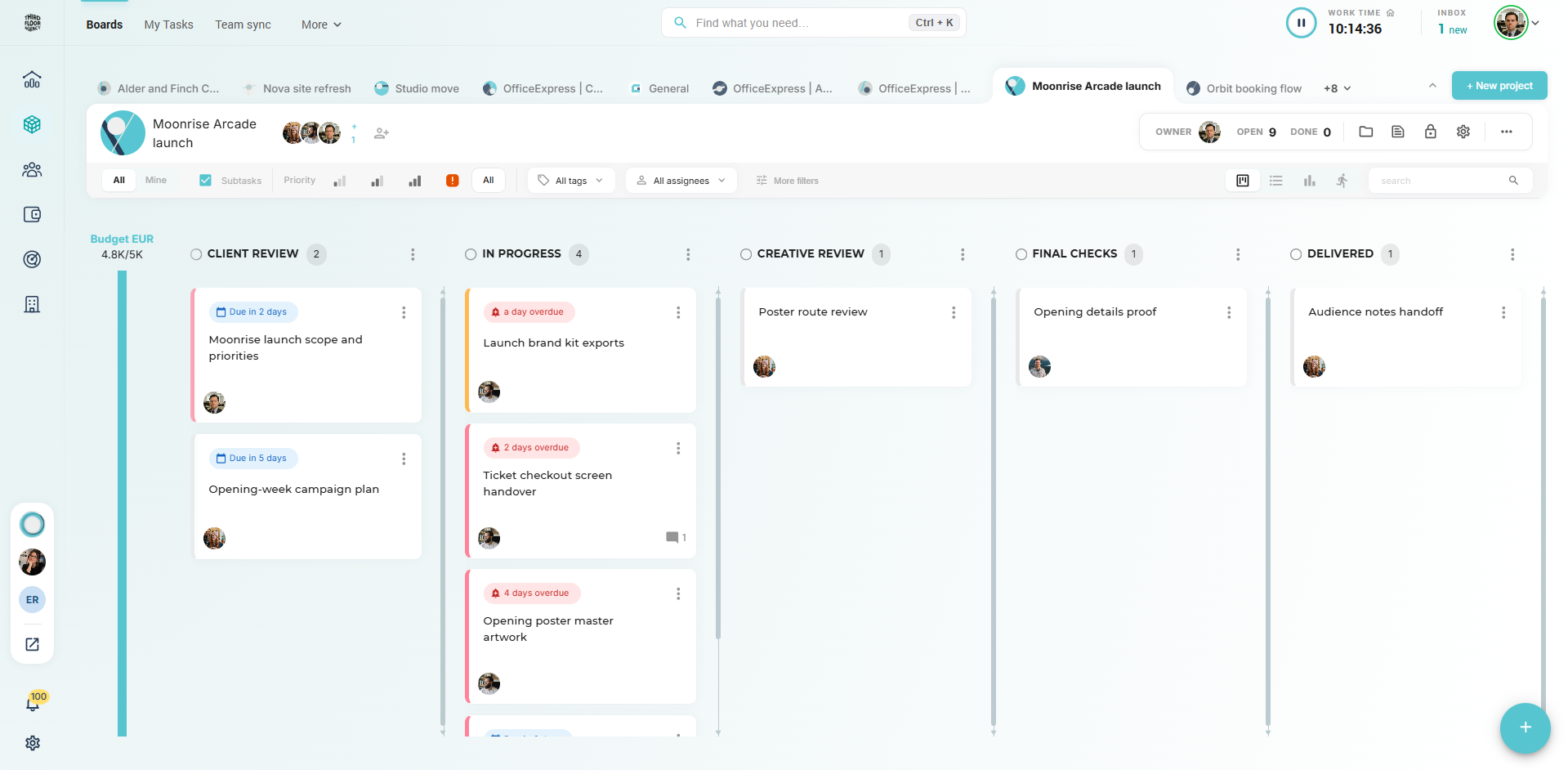Open the wallet sidebar icon
This screenshot has width=1568, height=770.
click(x=32, y=215)
